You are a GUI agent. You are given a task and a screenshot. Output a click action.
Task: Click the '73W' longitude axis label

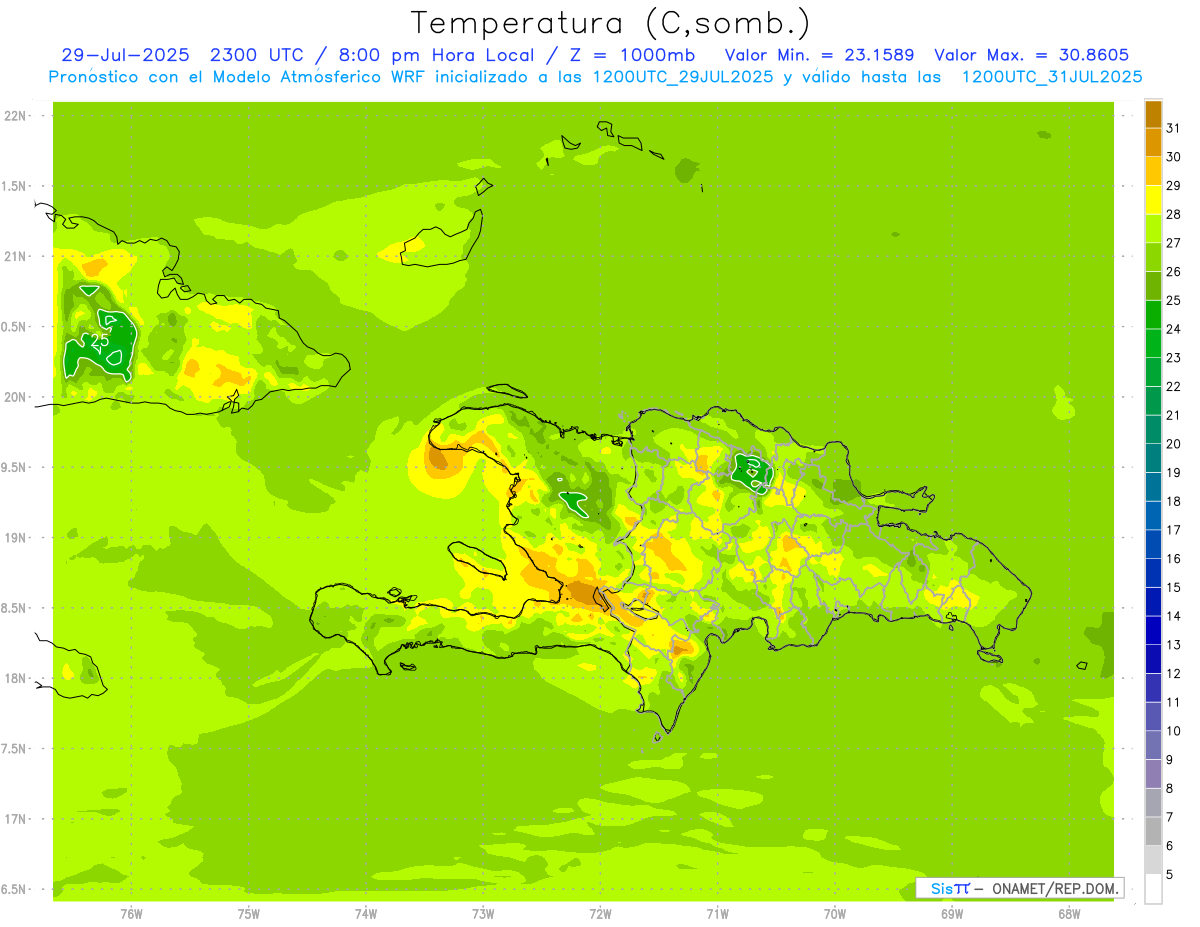click(x=483, y=913)
